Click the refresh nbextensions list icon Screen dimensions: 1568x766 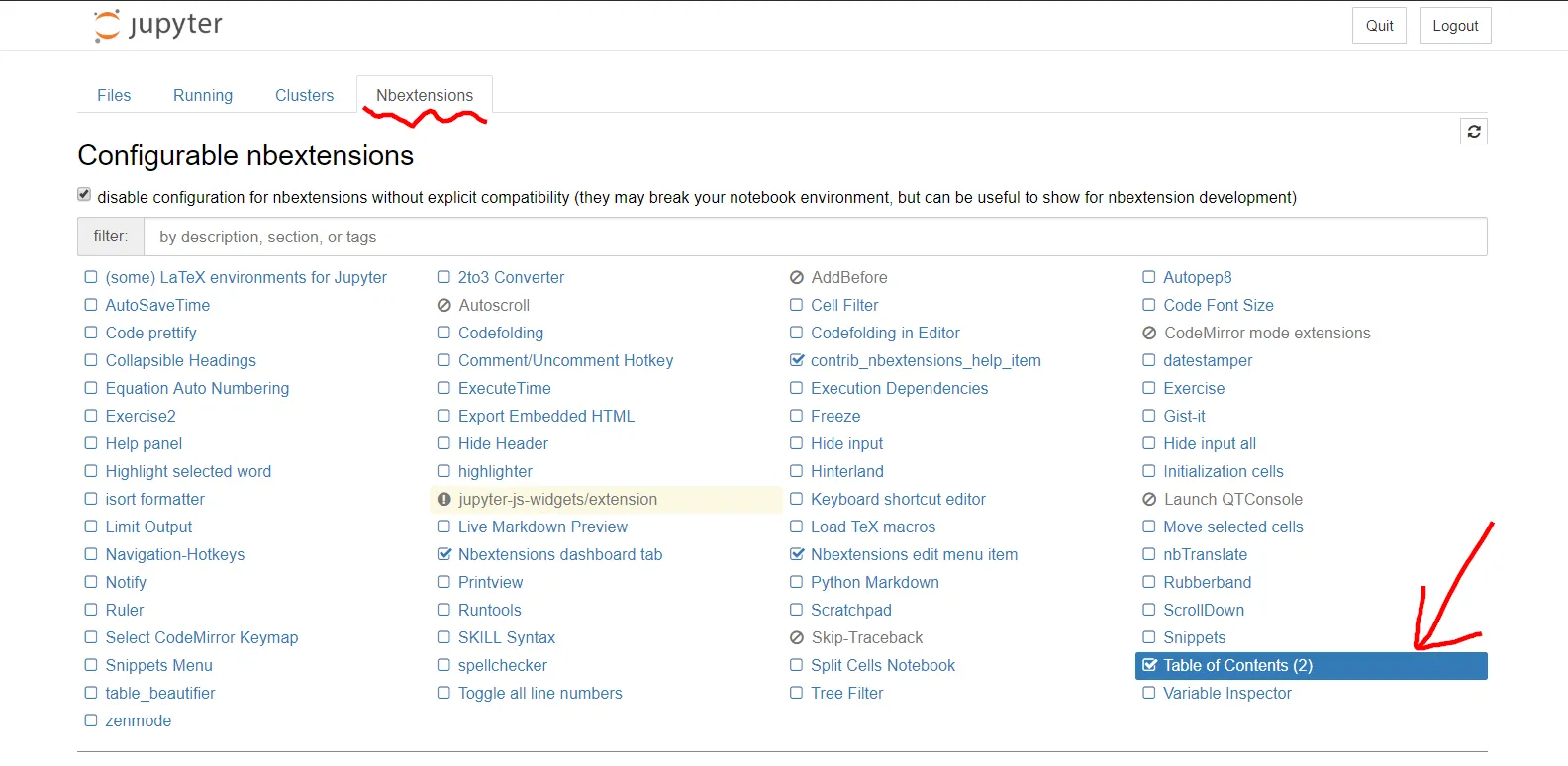pyautogui.click(x=1474, y=132)
